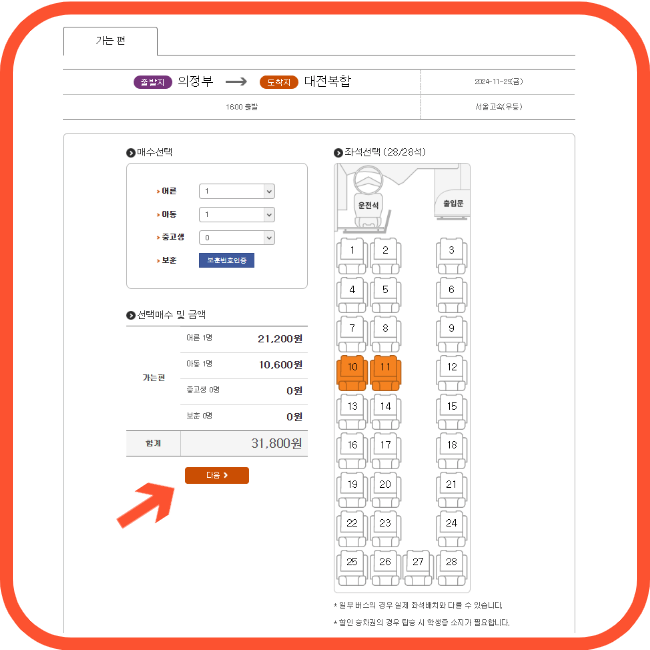Select seat 14 in the seat map
Image resolution: width=650 pixels, height=650 pixels.
click(386, 411)
